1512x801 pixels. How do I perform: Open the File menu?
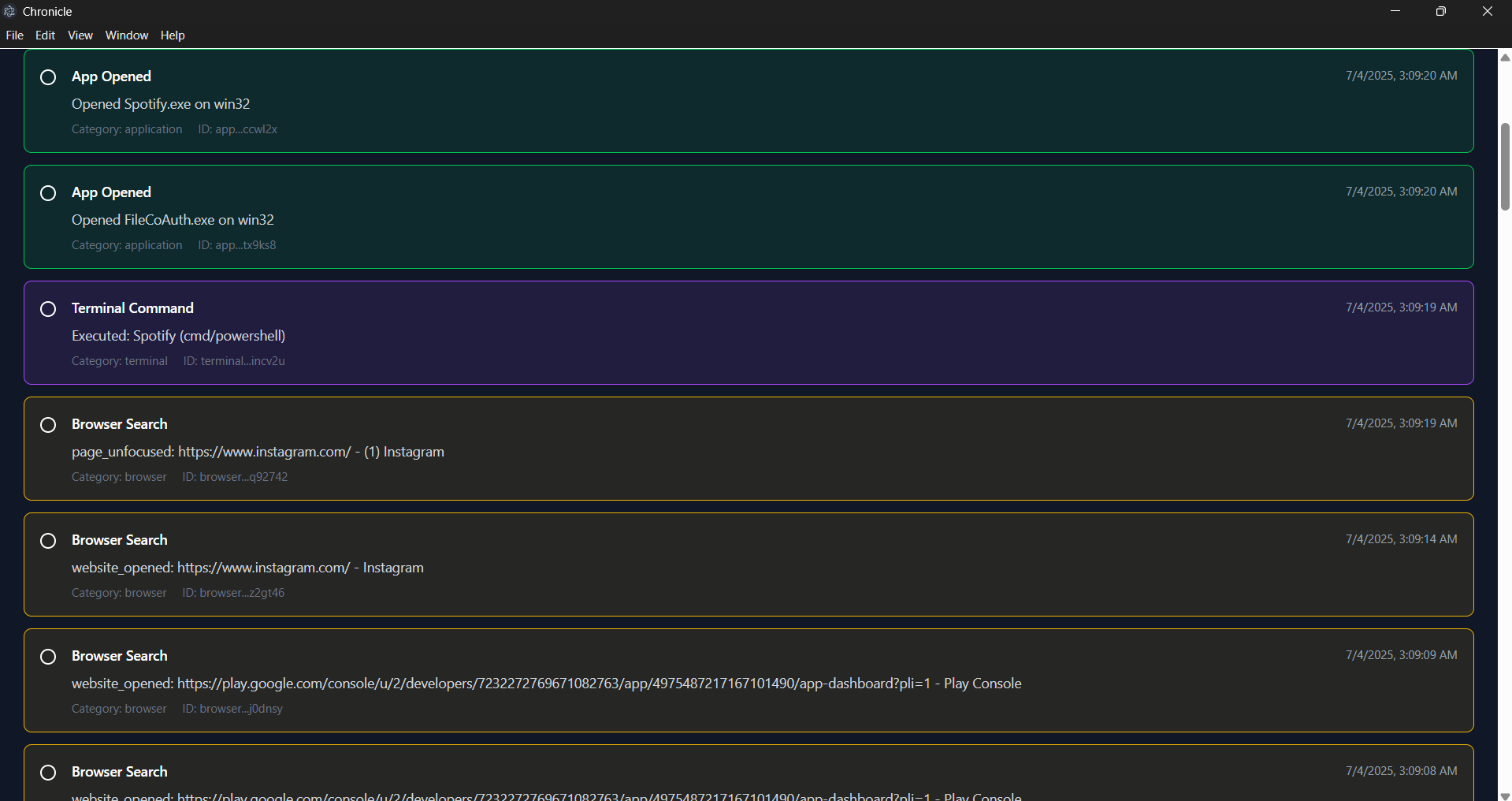14,35
